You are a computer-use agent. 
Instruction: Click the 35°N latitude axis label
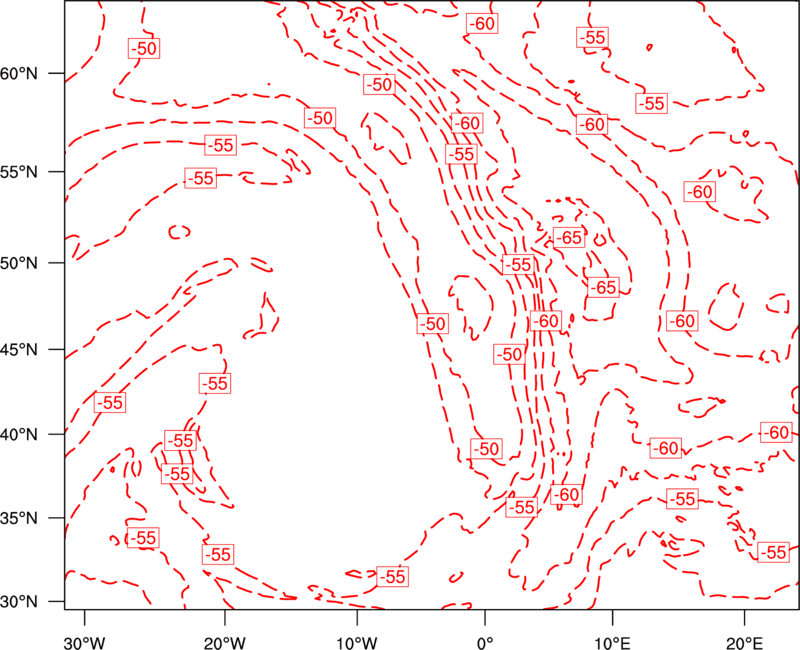click(19, 518)
